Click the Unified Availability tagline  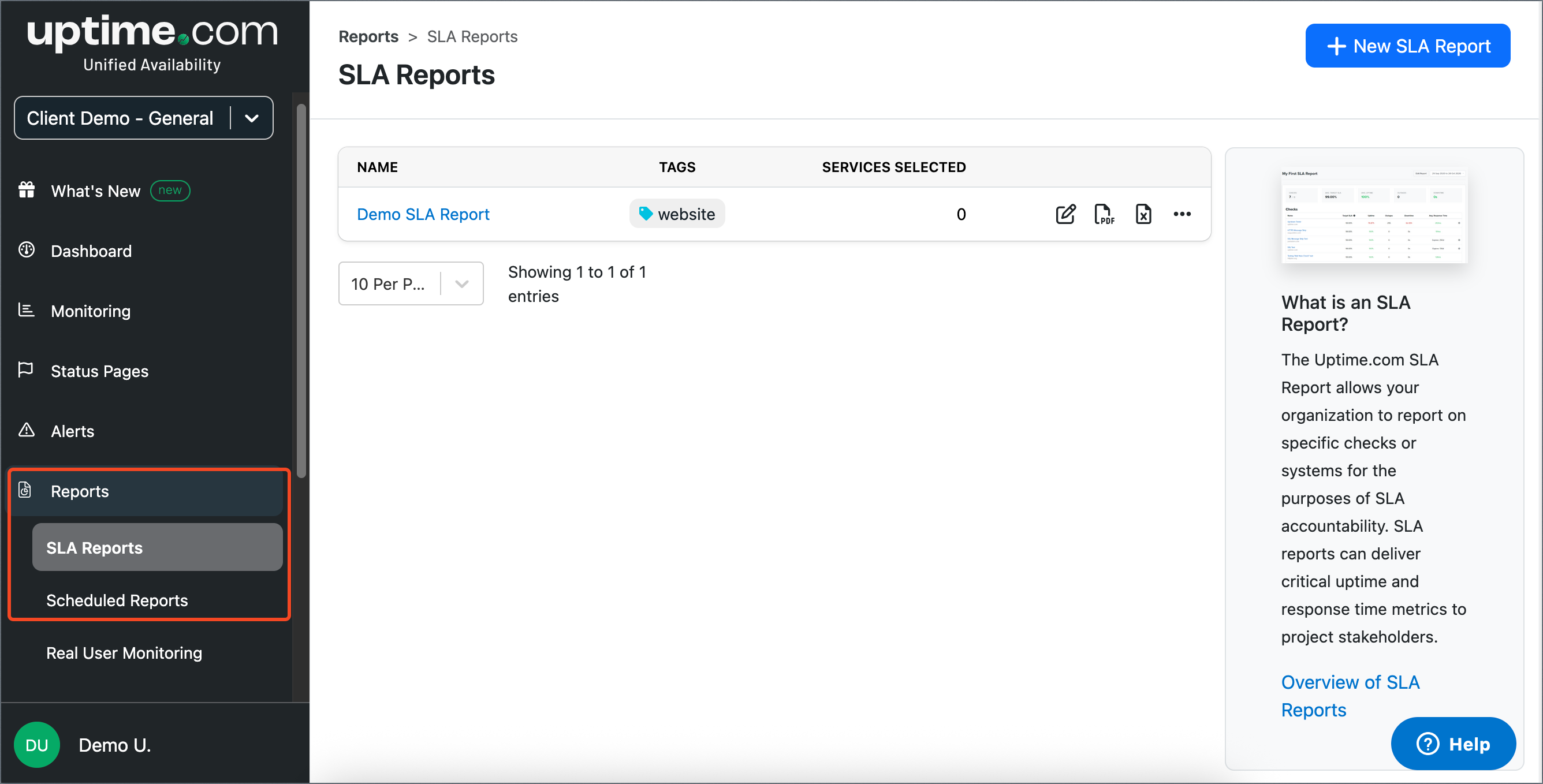[152, 65]
